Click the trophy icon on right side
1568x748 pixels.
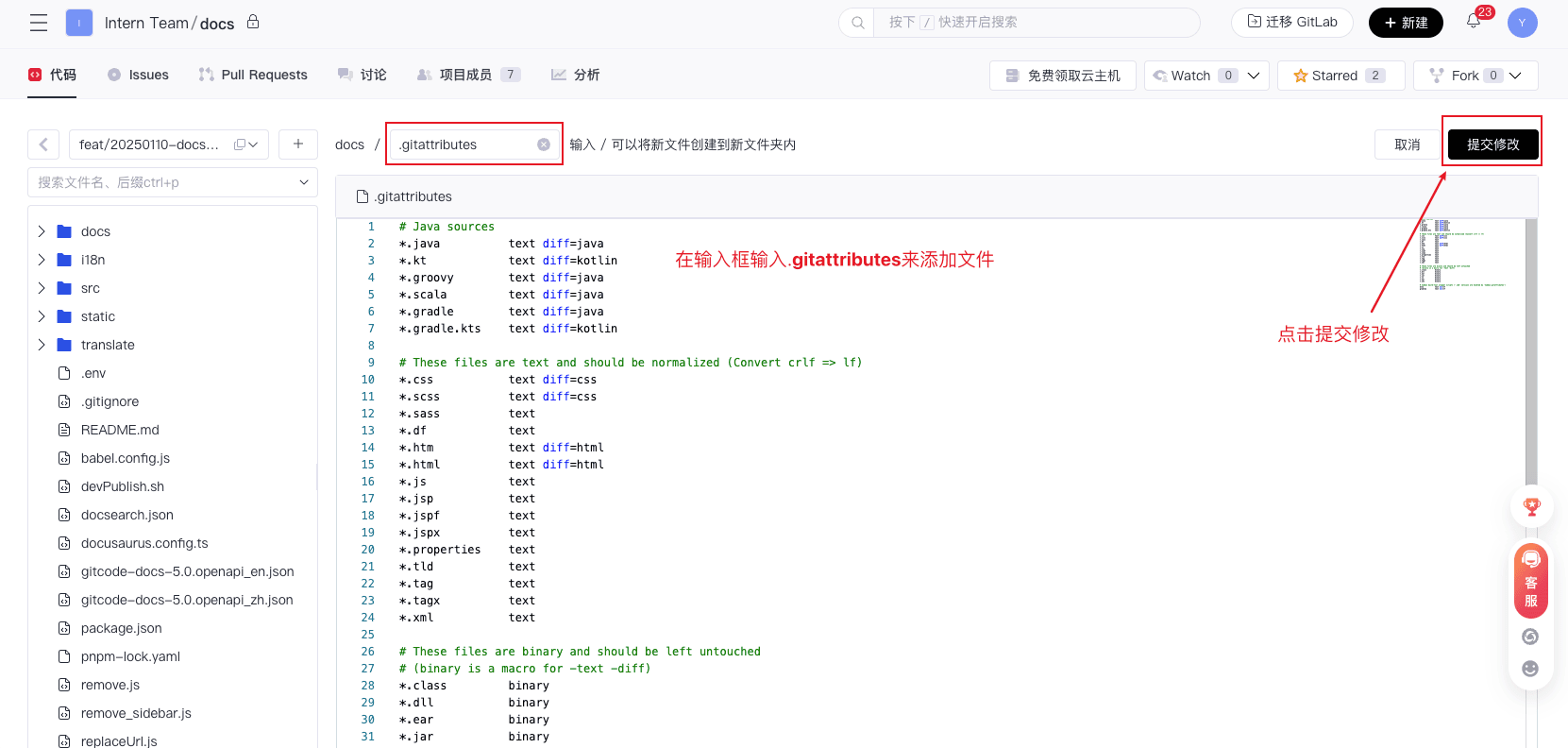pos(1531,507)
